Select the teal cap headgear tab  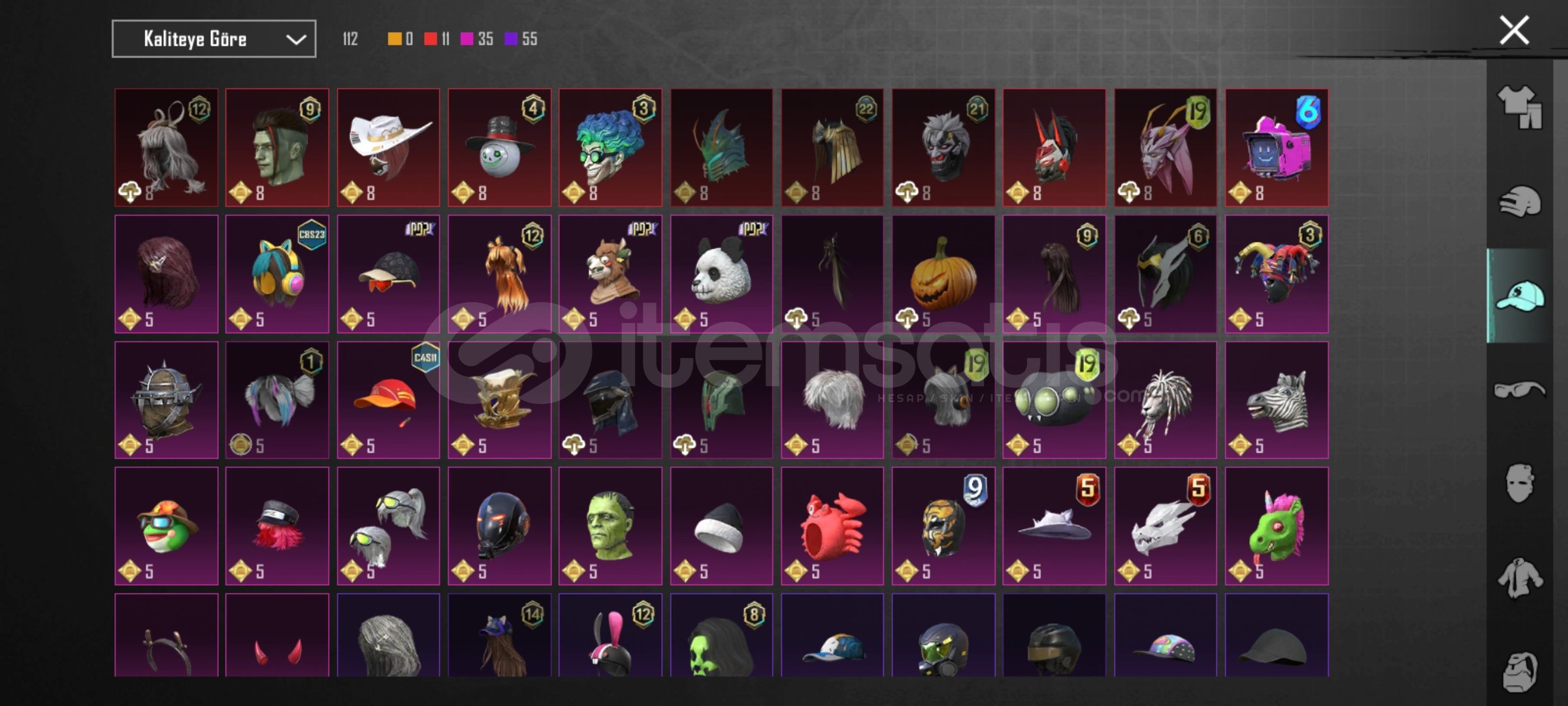1520,295
